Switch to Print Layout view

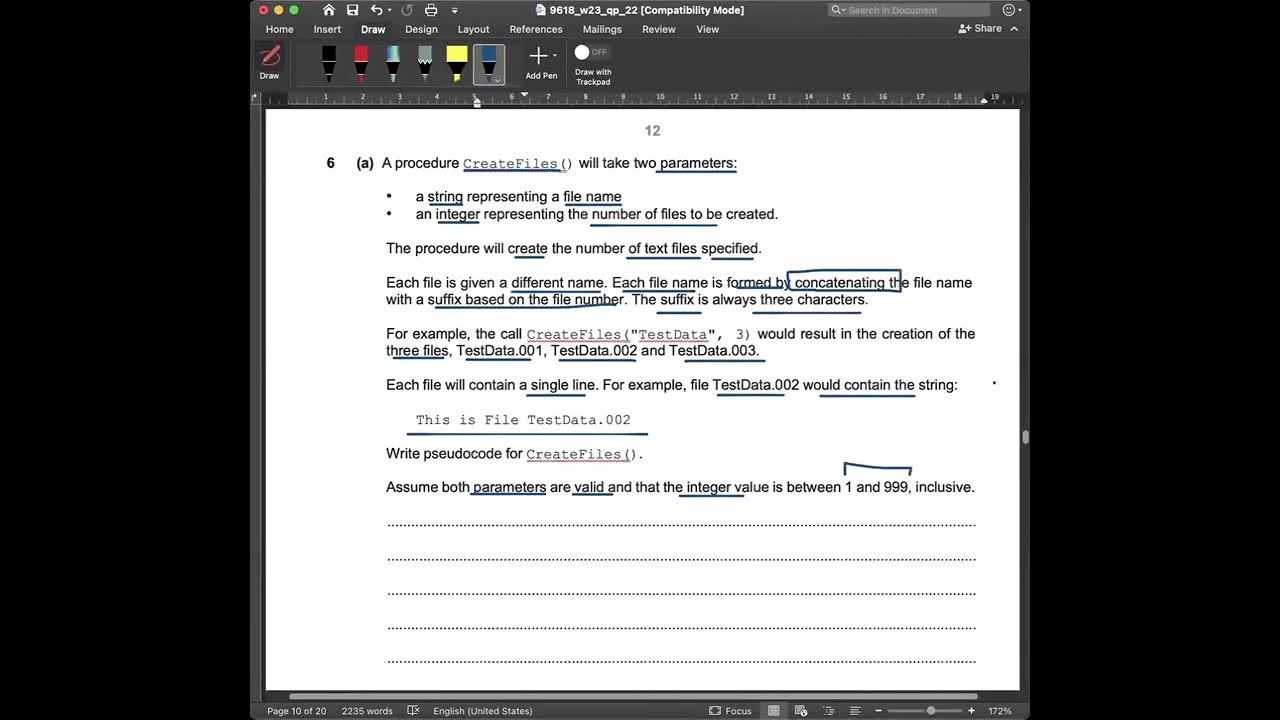[x=773, y=711]
